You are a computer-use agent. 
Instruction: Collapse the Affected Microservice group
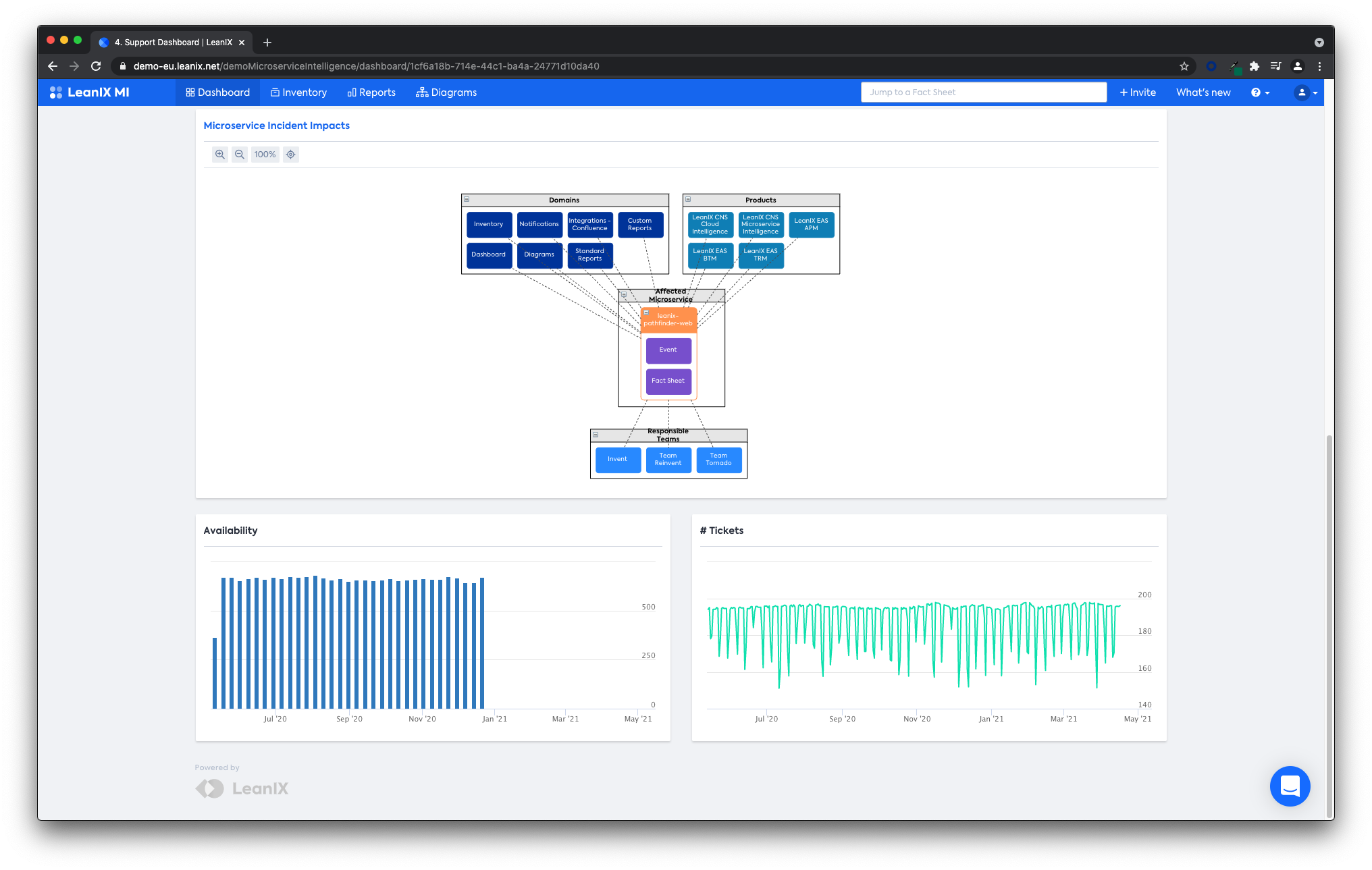tap(624, 295)
